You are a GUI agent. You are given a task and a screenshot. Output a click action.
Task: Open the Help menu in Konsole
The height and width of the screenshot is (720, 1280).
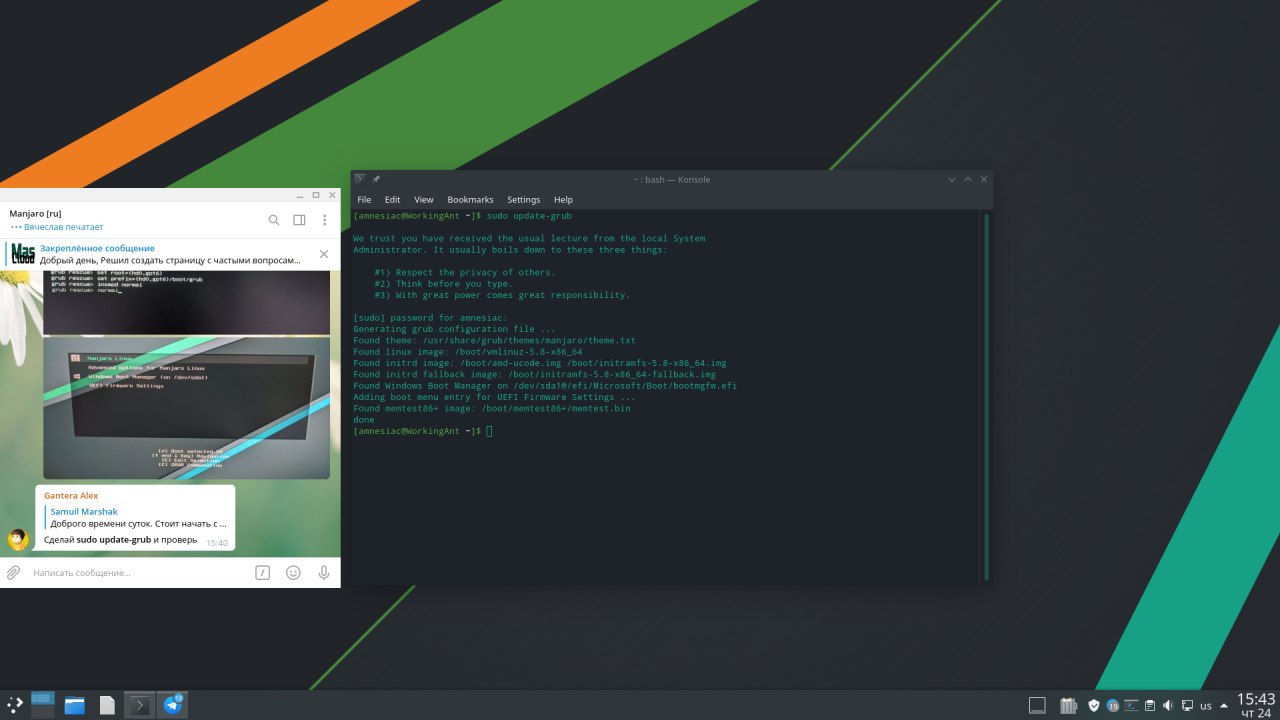pos(563,199)
